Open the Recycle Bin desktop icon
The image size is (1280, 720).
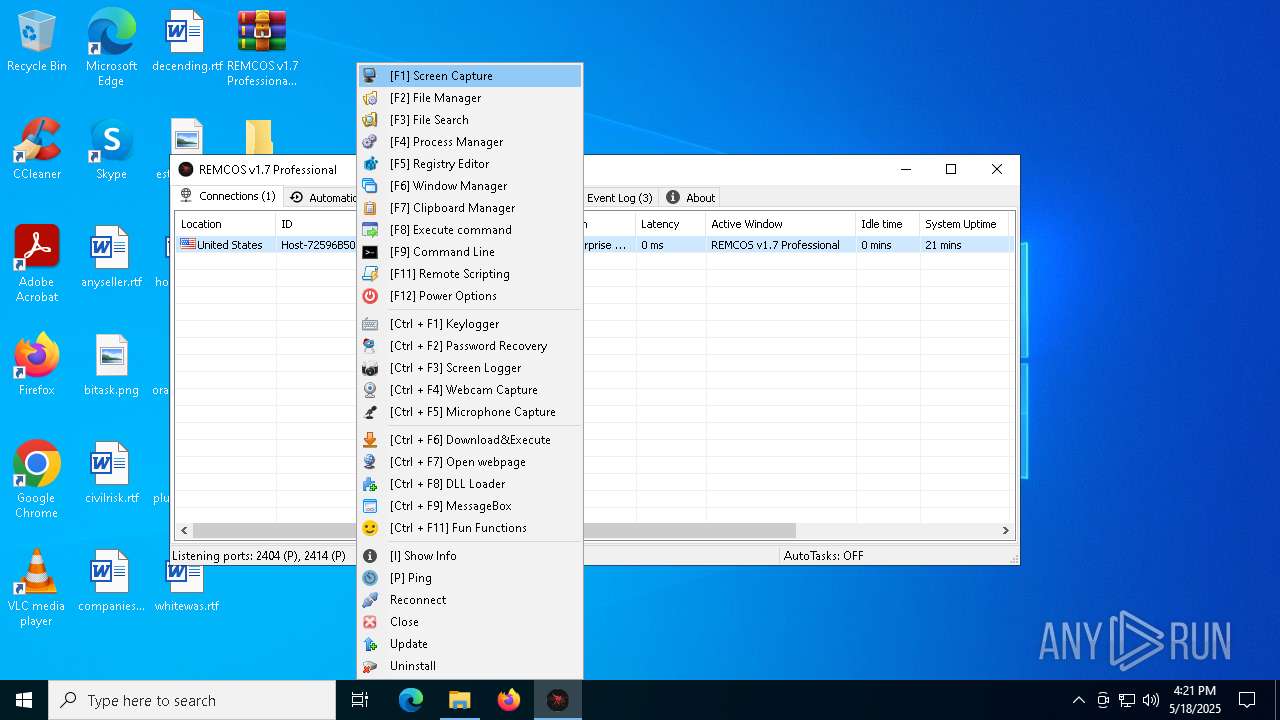[x=37, y=42]
